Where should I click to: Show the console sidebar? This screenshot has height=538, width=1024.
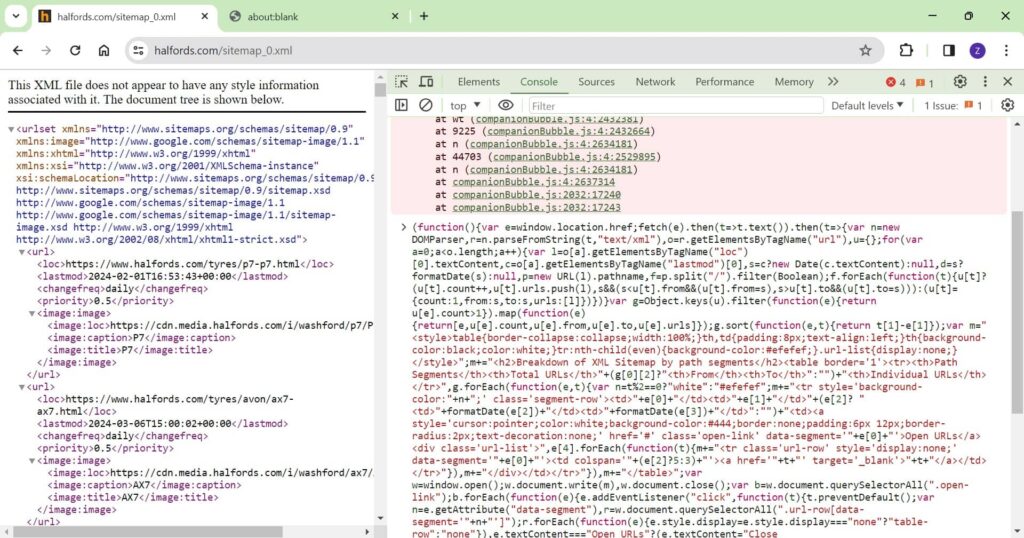coord(402,105)
